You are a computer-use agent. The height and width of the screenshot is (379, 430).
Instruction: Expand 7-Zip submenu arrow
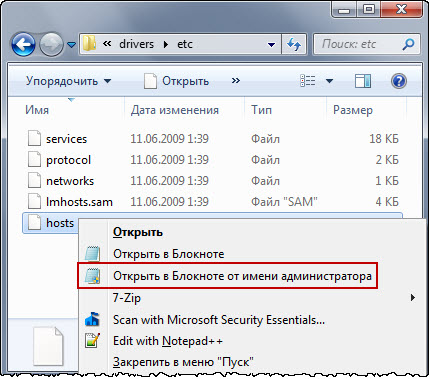point(413,297)
